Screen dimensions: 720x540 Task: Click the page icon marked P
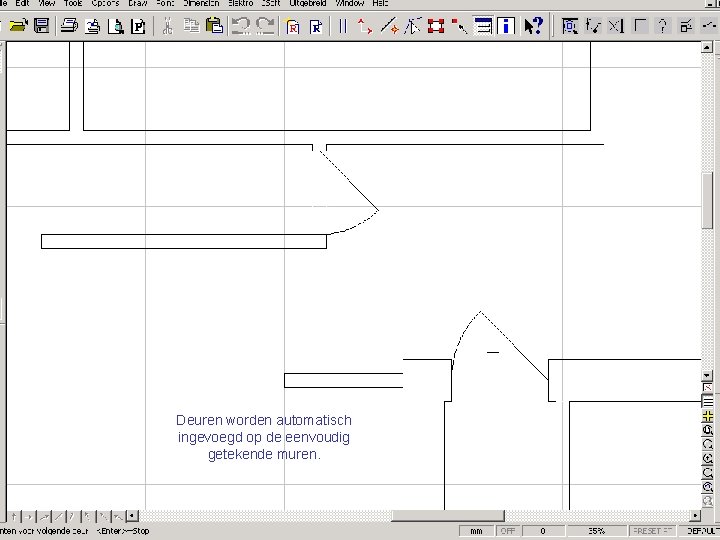coord(138,25)
